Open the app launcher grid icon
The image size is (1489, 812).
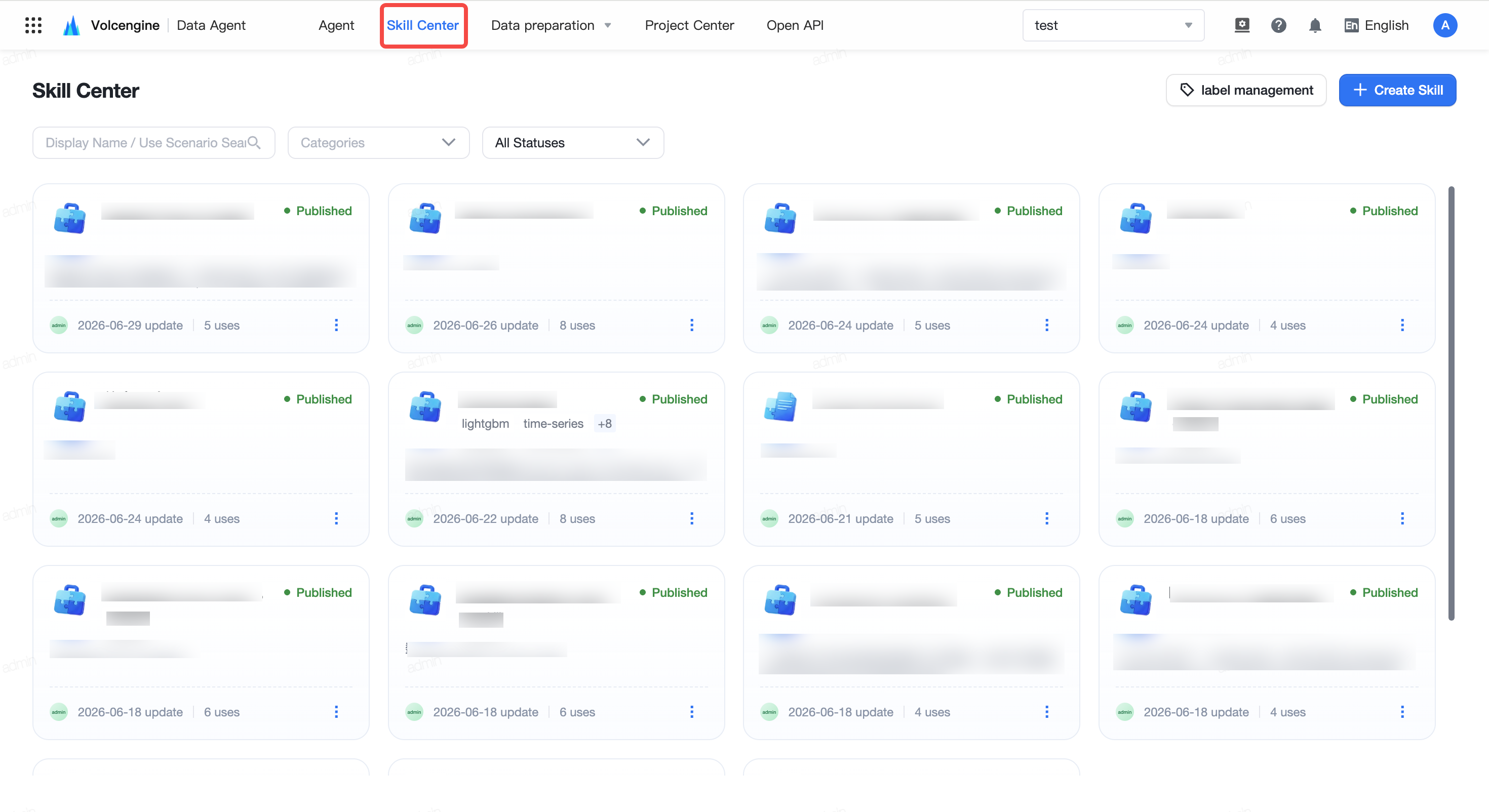pyautogui.click(x=33, y=25)
